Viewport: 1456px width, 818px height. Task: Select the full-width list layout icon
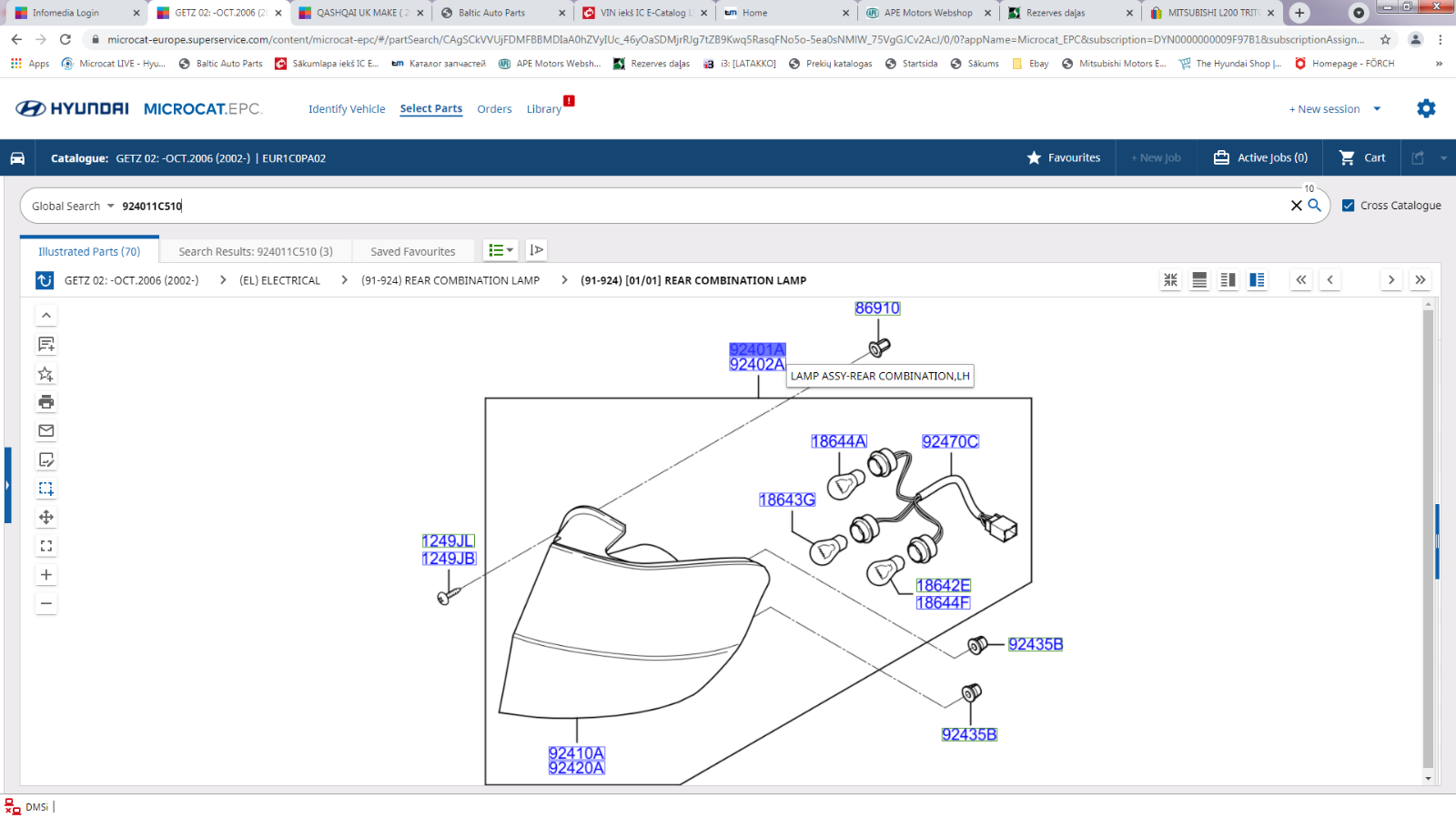(x=1199, y=280)
